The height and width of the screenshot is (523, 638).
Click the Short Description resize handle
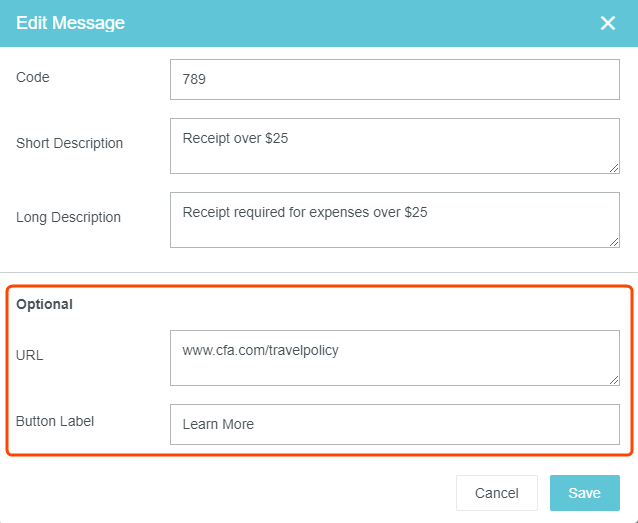pyautogui.click(x=614, y=168)
